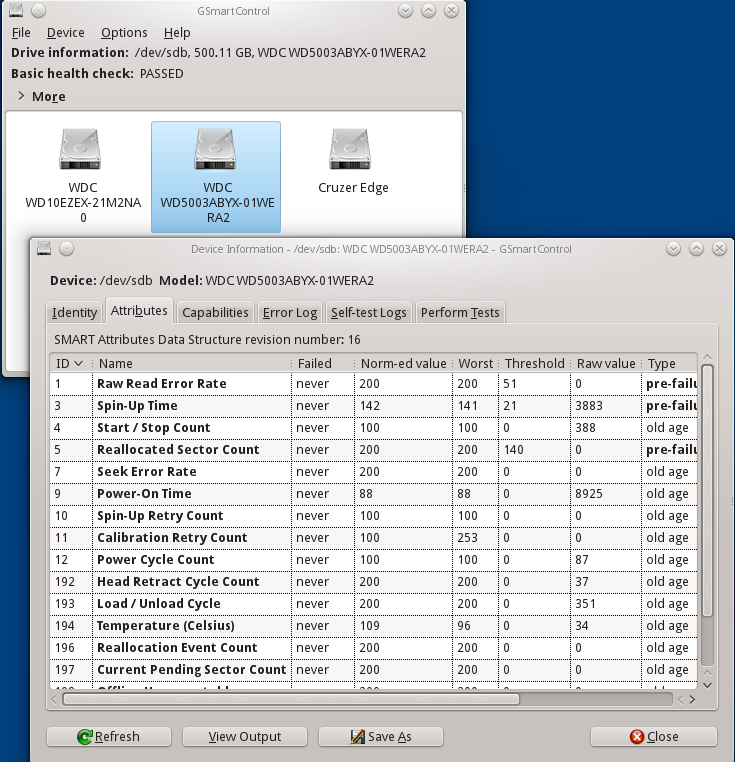Expand the More drive details section
This screenshot has width=735, height=762.
41,96
